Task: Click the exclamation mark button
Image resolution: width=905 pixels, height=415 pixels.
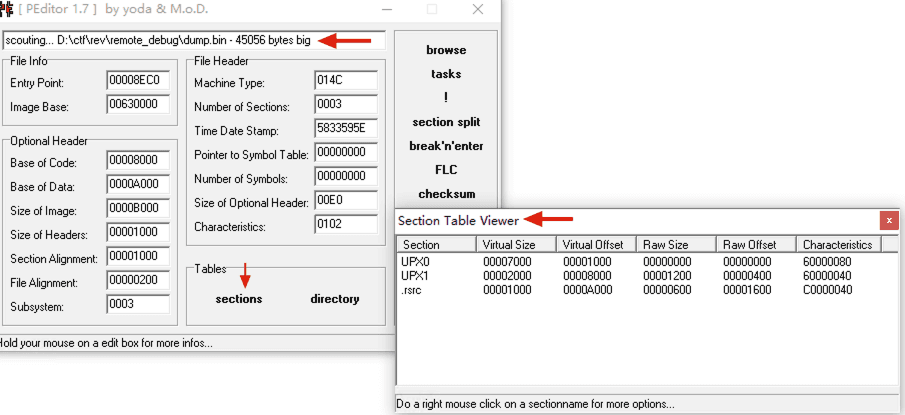Action: point(446,98)
